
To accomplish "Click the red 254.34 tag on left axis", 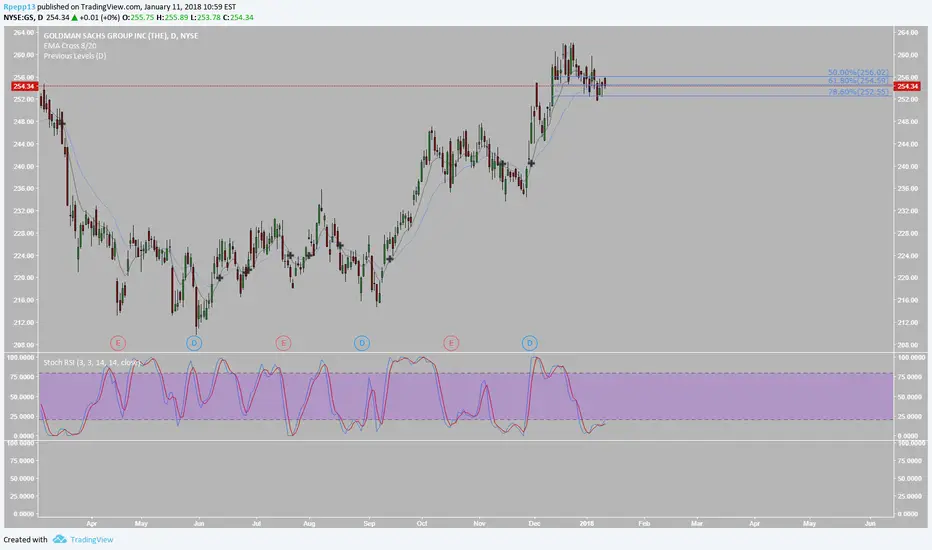I will tap(24, 87).
